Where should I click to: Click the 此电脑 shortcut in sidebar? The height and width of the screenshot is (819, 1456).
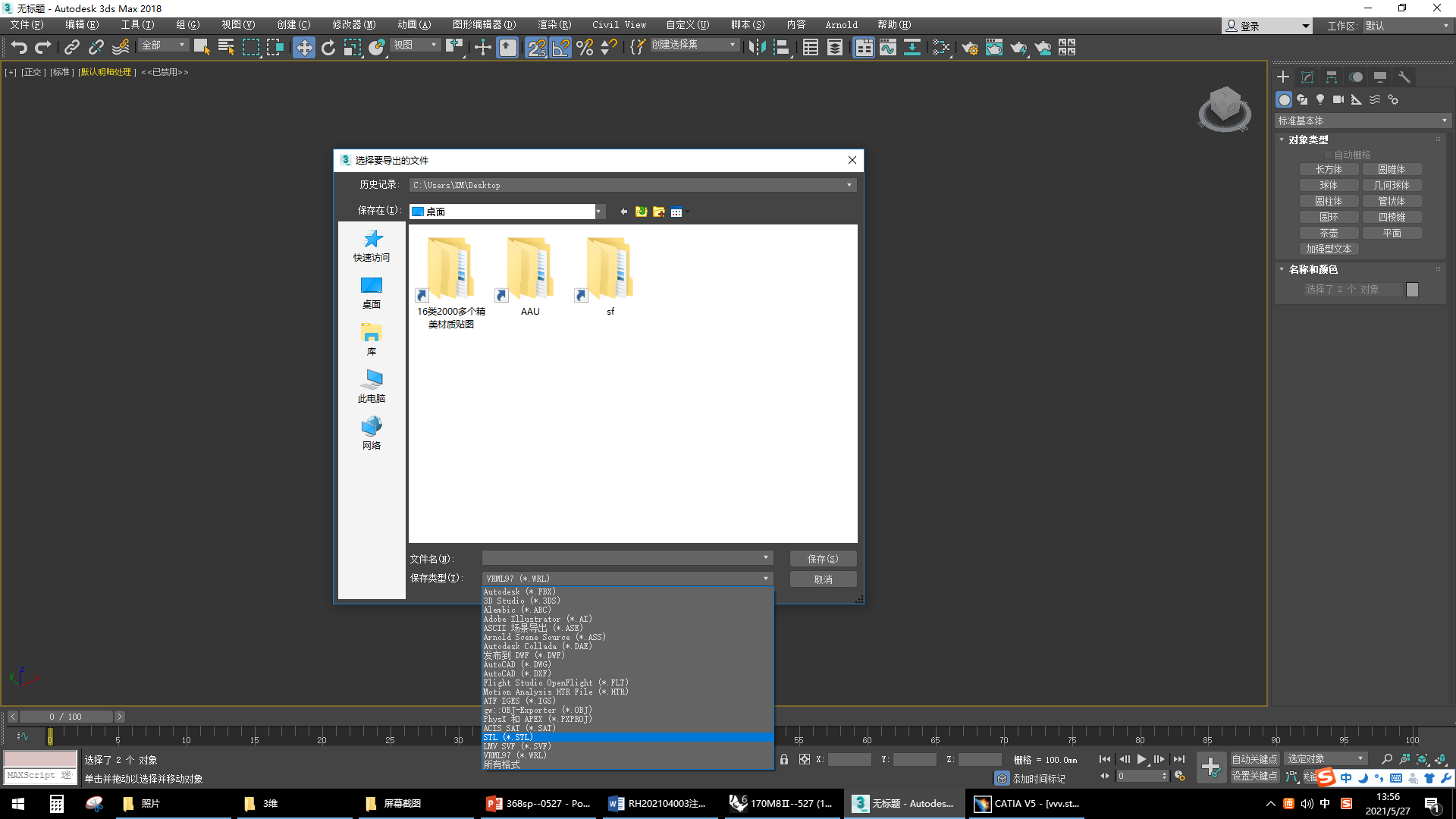pos(372,387)
